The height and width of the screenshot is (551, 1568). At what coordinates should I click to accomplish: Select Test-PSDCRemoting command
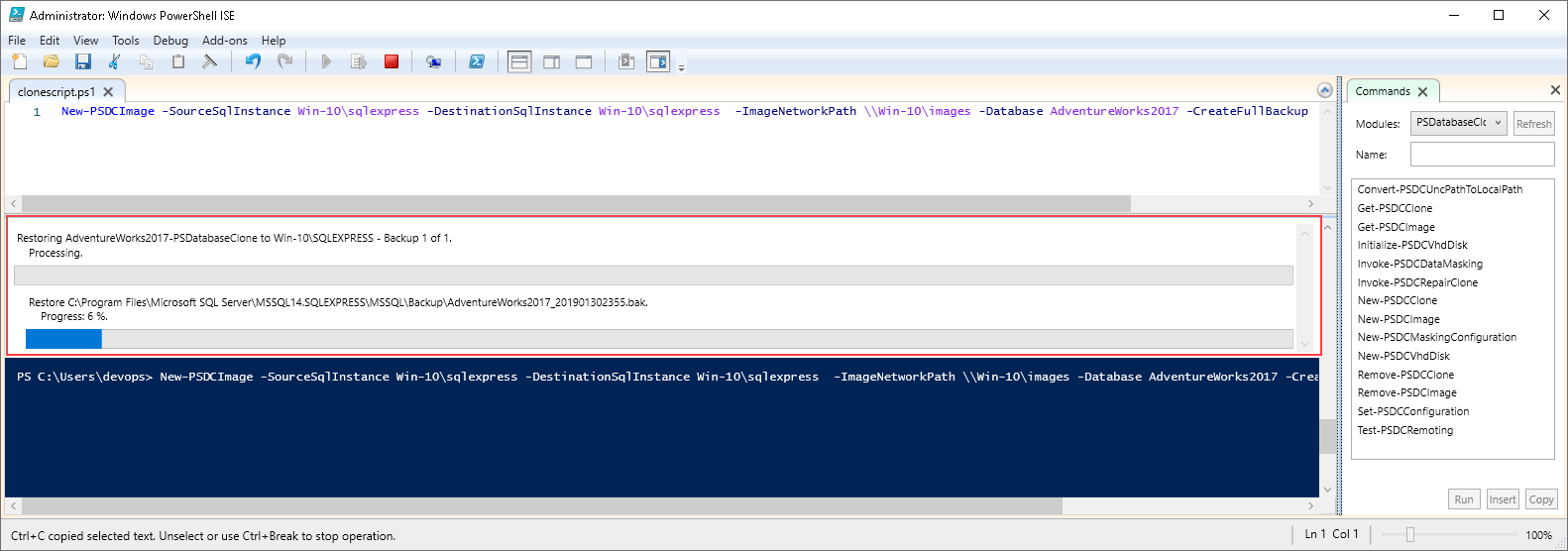pos(1404,430)
